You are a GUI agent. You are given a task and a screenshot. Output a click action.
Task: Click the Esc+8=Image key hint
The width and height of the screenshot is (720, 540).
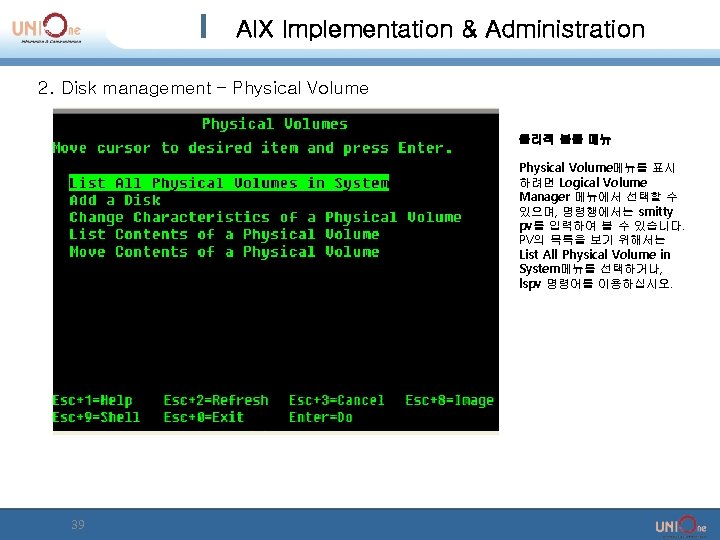point(450,400)
